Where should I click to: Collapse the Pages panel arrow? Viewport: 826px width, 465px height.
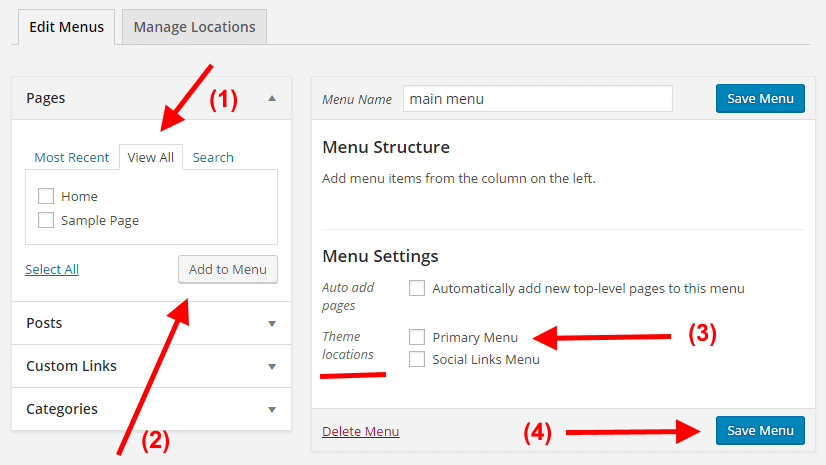click(272, 98)
